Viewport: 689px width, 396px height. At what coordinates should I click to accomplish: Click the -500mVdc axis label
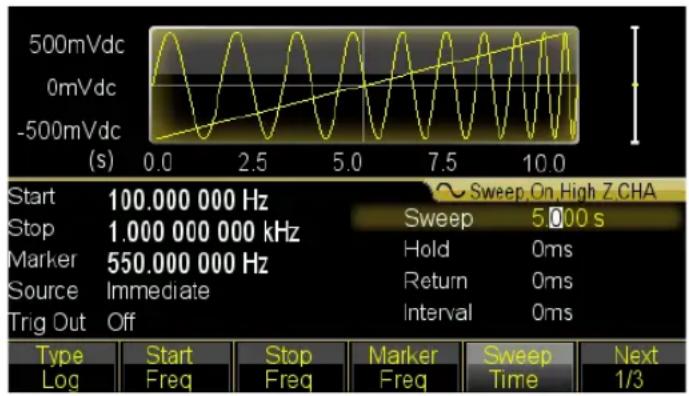(x=69, y=131)
